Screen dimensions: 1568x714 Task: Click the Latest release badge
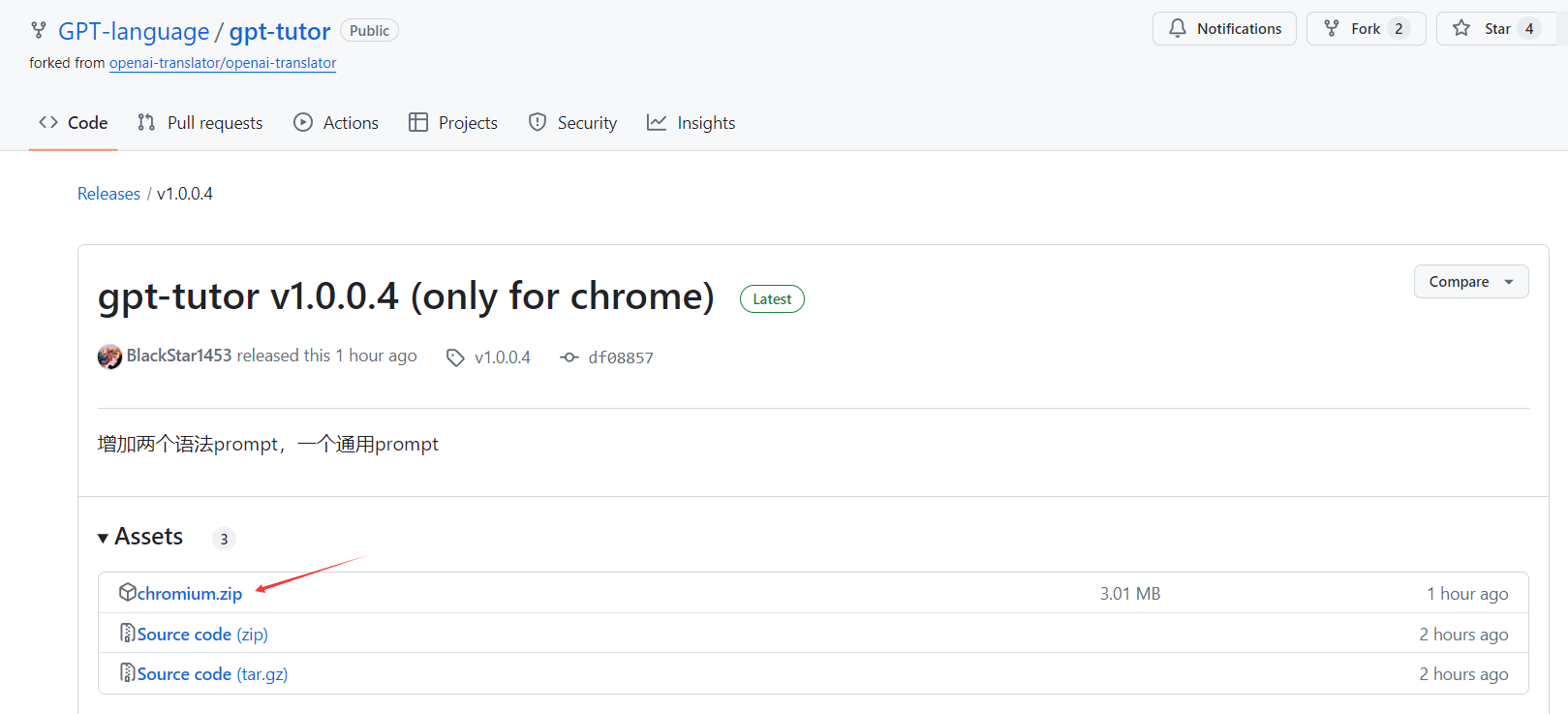pos(772,299)
